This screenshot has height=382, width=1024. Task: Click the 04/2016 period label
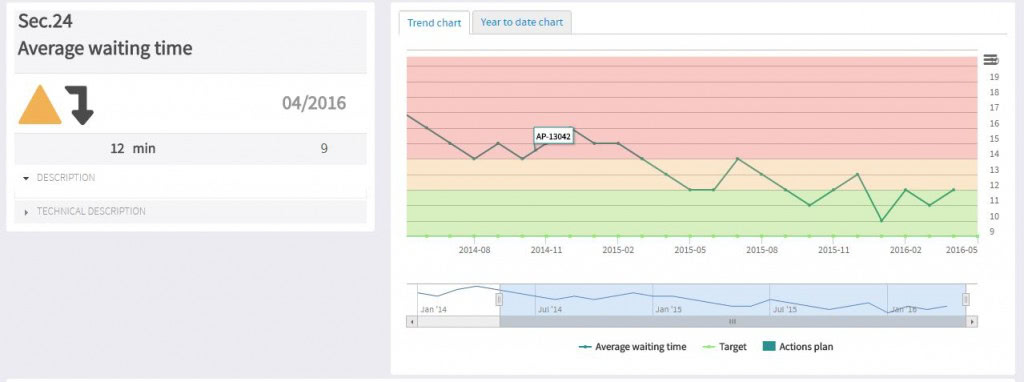pyautogui.click(x=314, y=103)
